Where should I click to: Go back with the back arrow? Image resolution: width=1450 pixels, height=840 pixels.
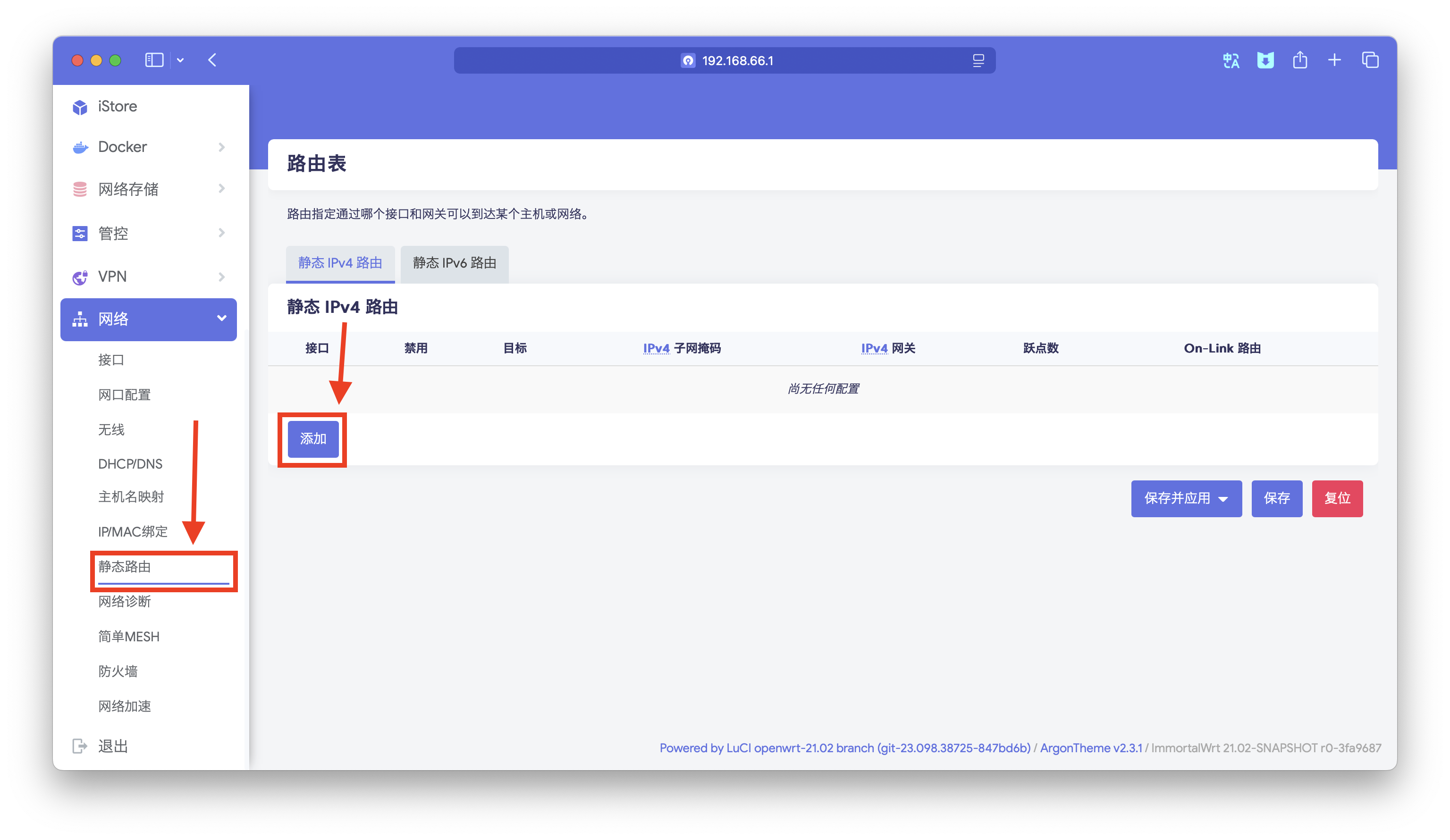tap(212, 60)
